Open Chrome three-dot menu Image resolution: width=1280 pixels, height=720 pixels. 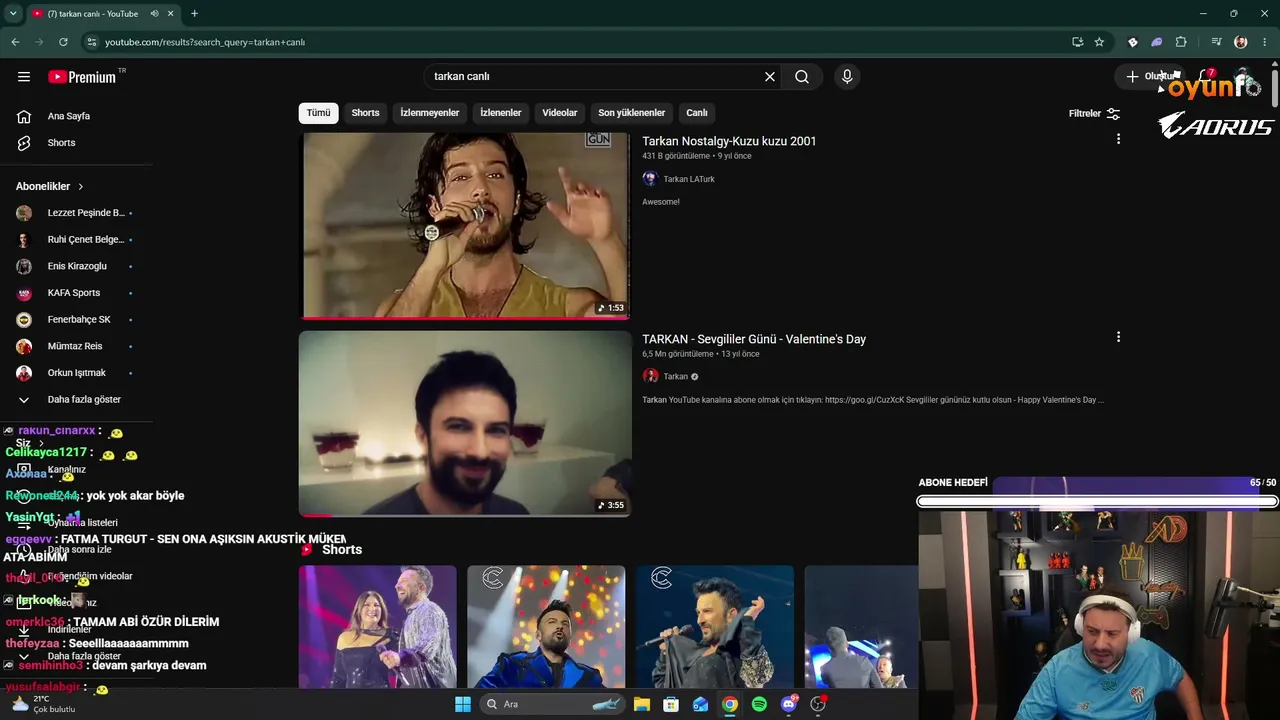[x=1265, y=42]
